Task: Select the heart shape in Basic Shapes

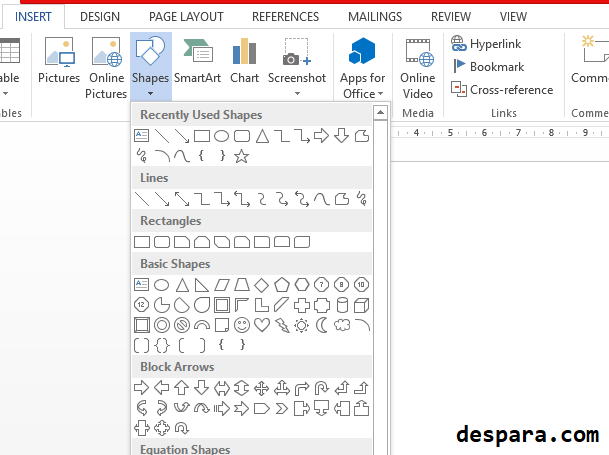Action: (262, 325)
